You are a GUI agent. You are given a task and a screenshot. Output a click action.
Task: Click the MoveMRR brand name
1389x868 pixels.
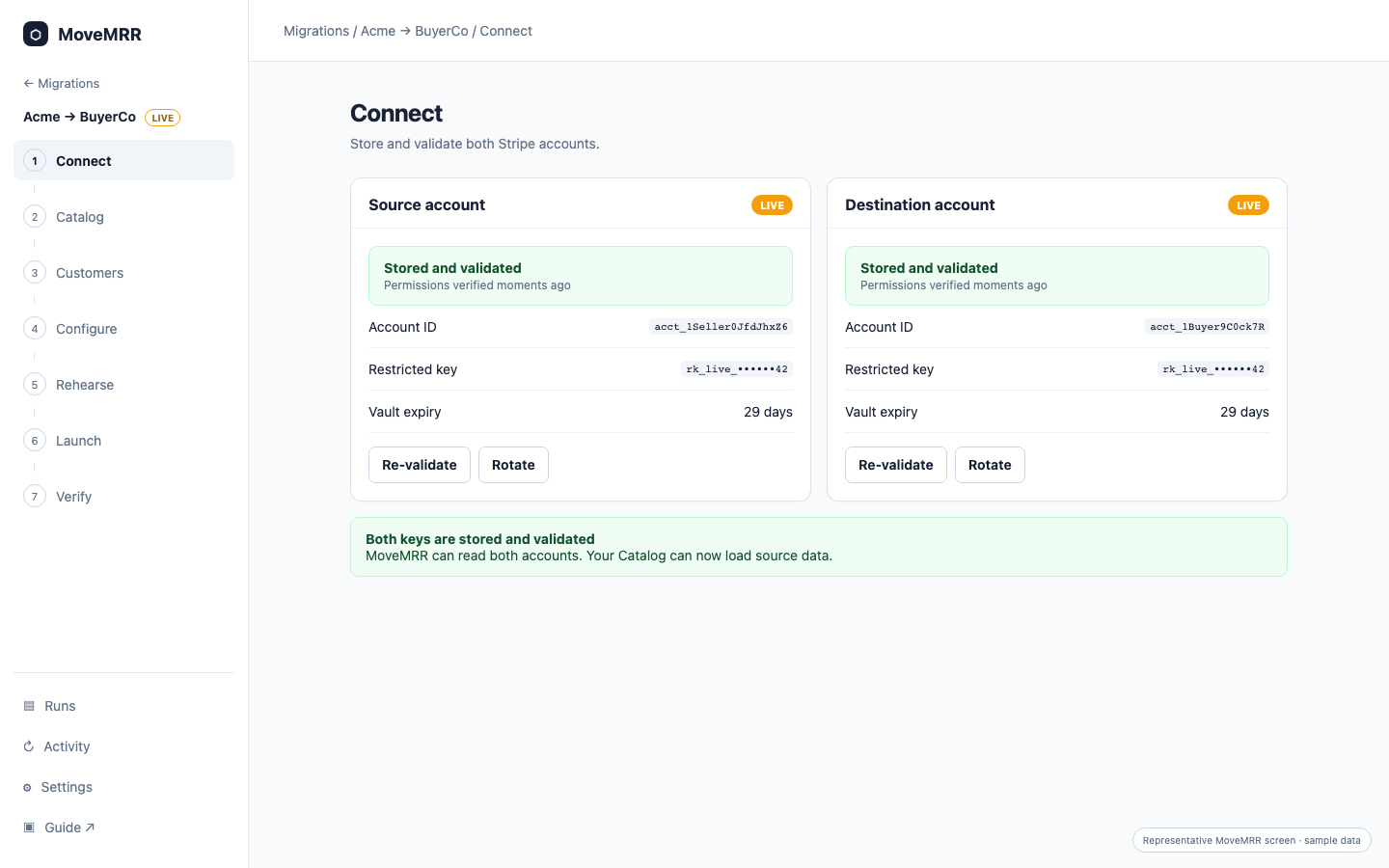click(99, 35)
